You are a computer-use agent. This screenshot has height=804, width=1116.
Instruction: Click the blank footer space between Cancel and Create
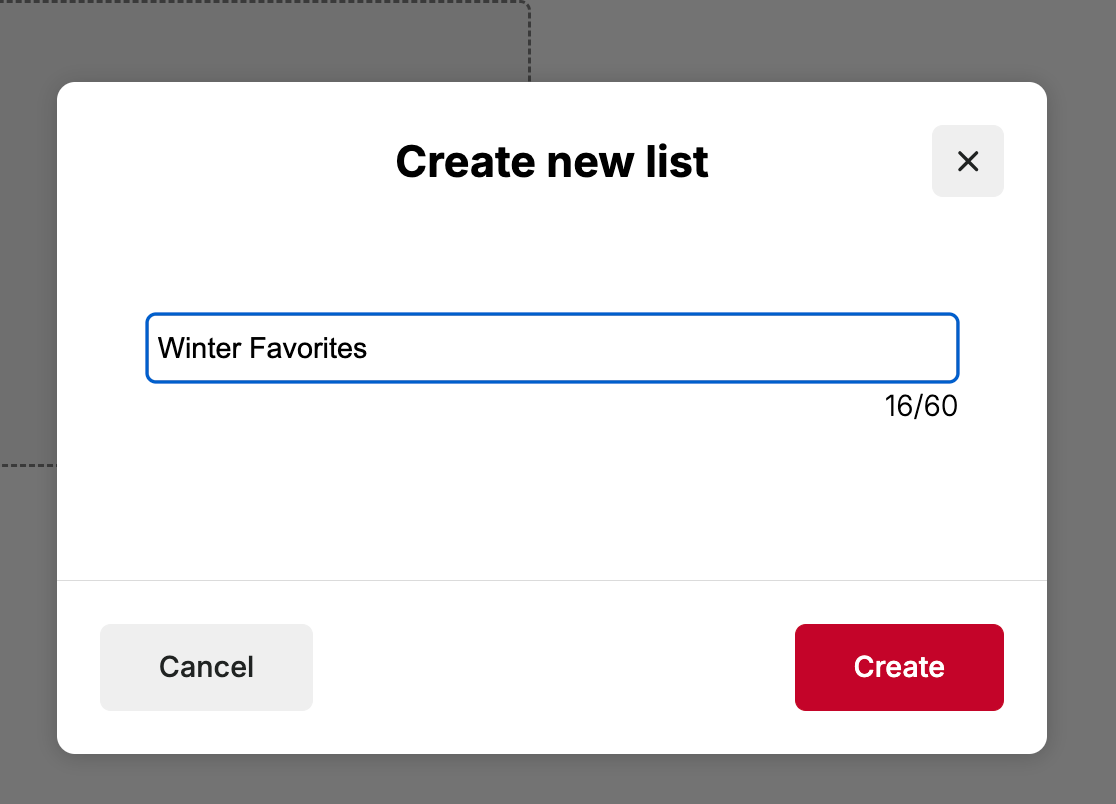(552, 667)
